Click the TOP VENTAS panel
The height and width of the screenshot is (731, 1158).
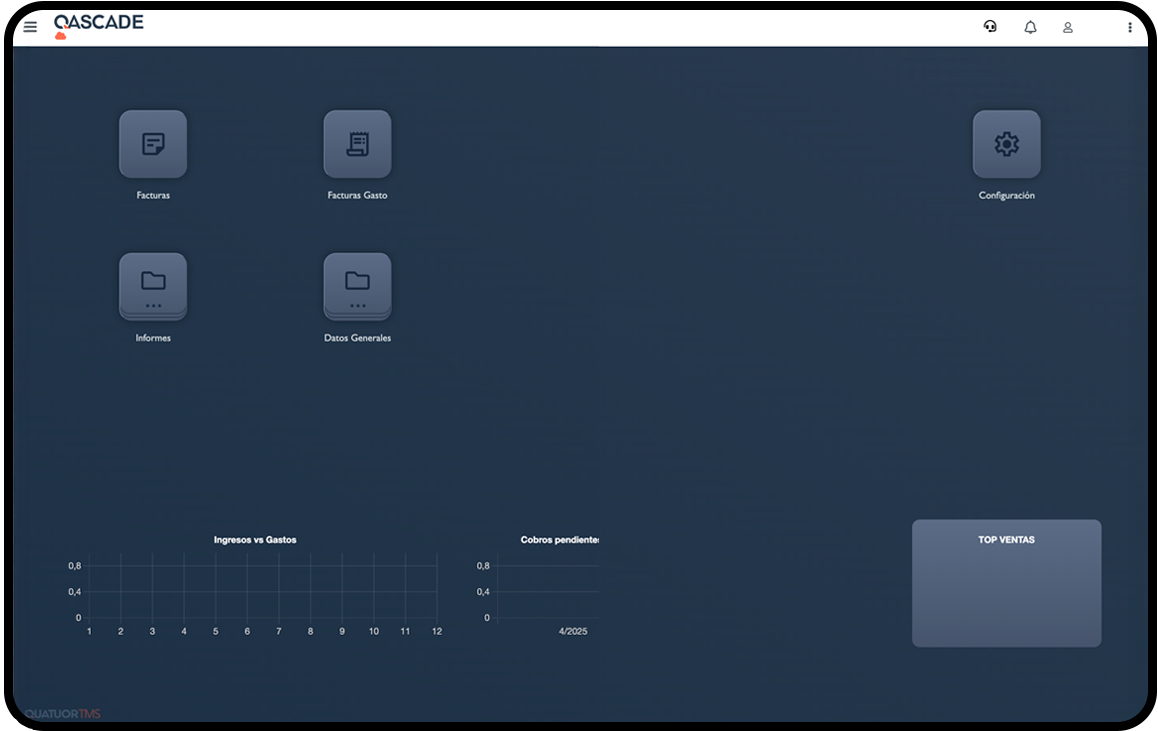coord(1006,583)
